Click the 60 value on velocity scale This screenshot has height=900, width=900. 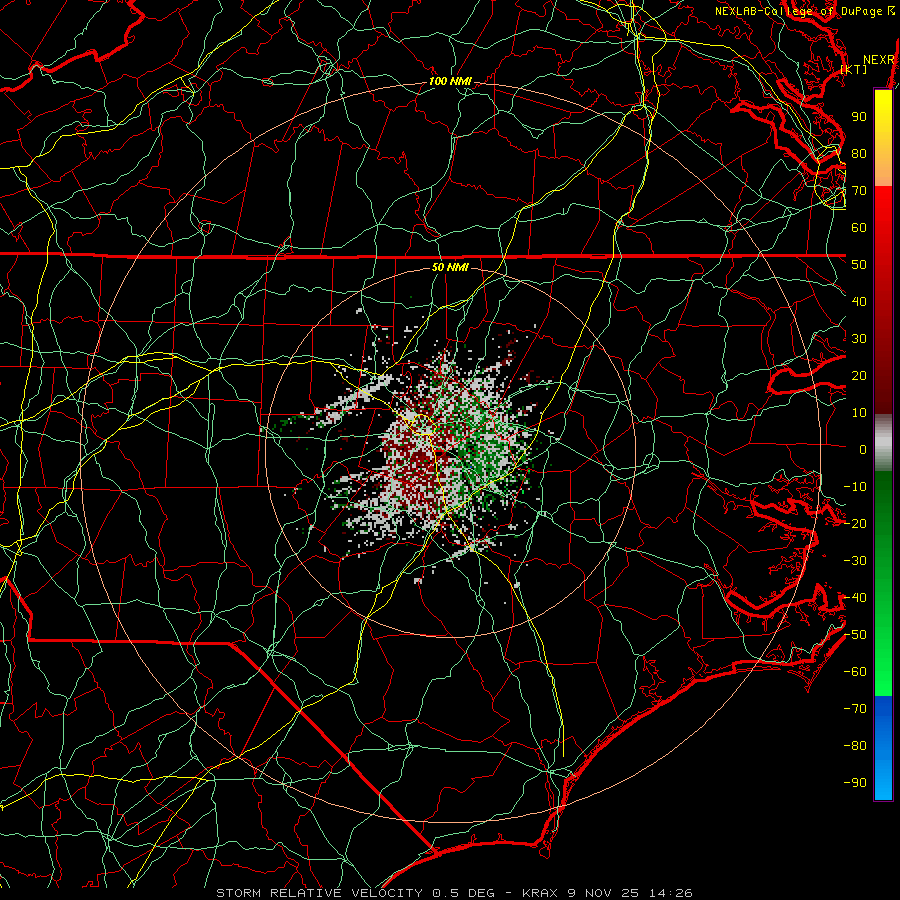(x=859, y=228)
